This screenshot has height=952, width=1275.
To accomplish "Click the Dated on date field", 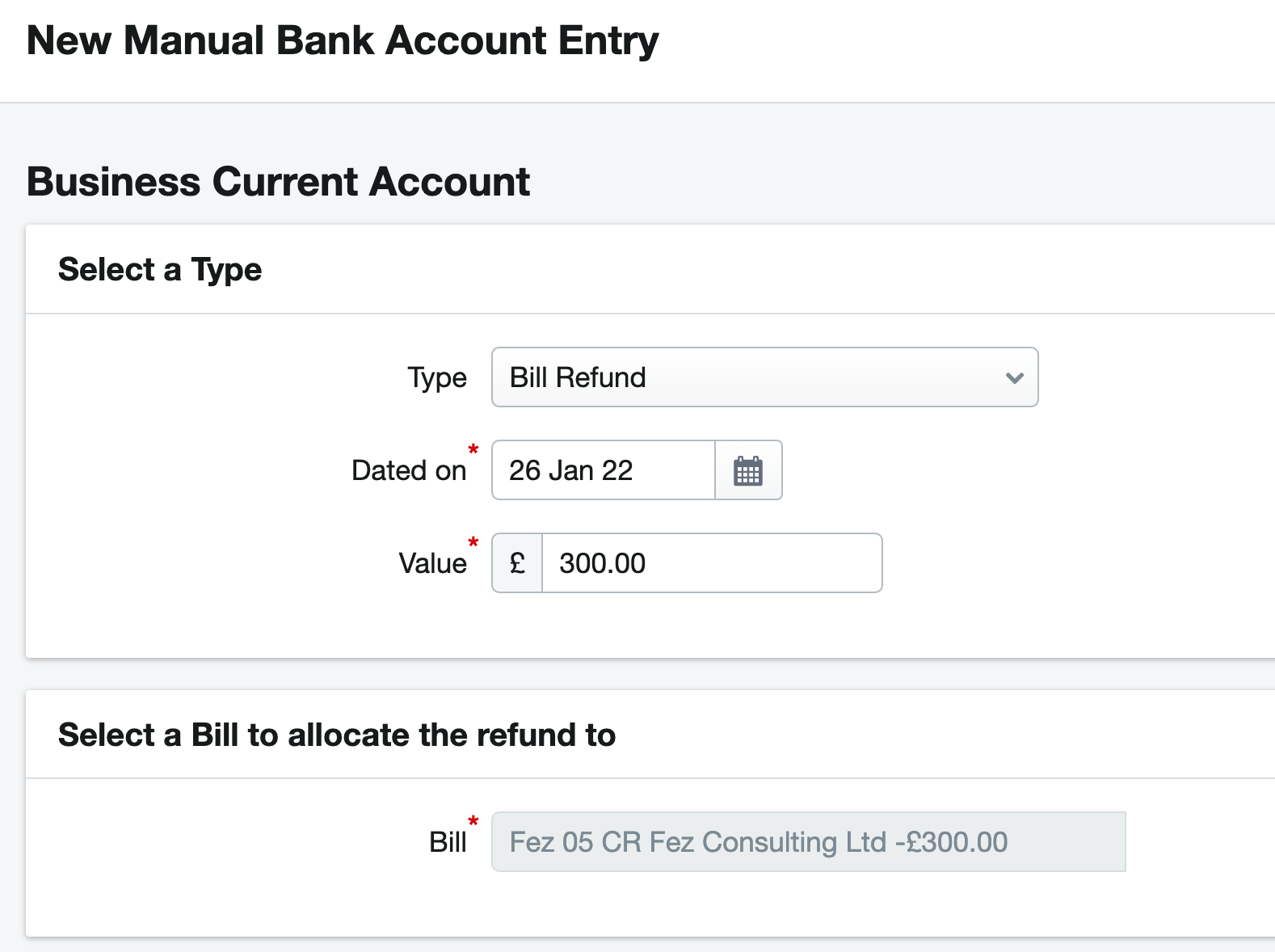I will pos(602,470).
